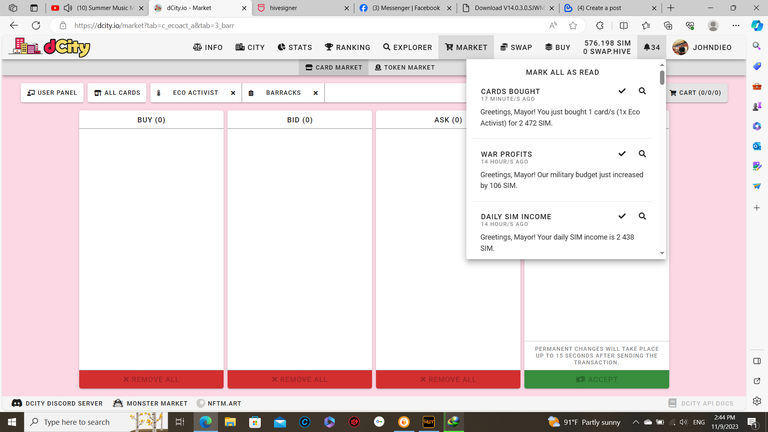Click the taskbar search box
Viewport: 768px width, 432px height.
tap(96, 422)
